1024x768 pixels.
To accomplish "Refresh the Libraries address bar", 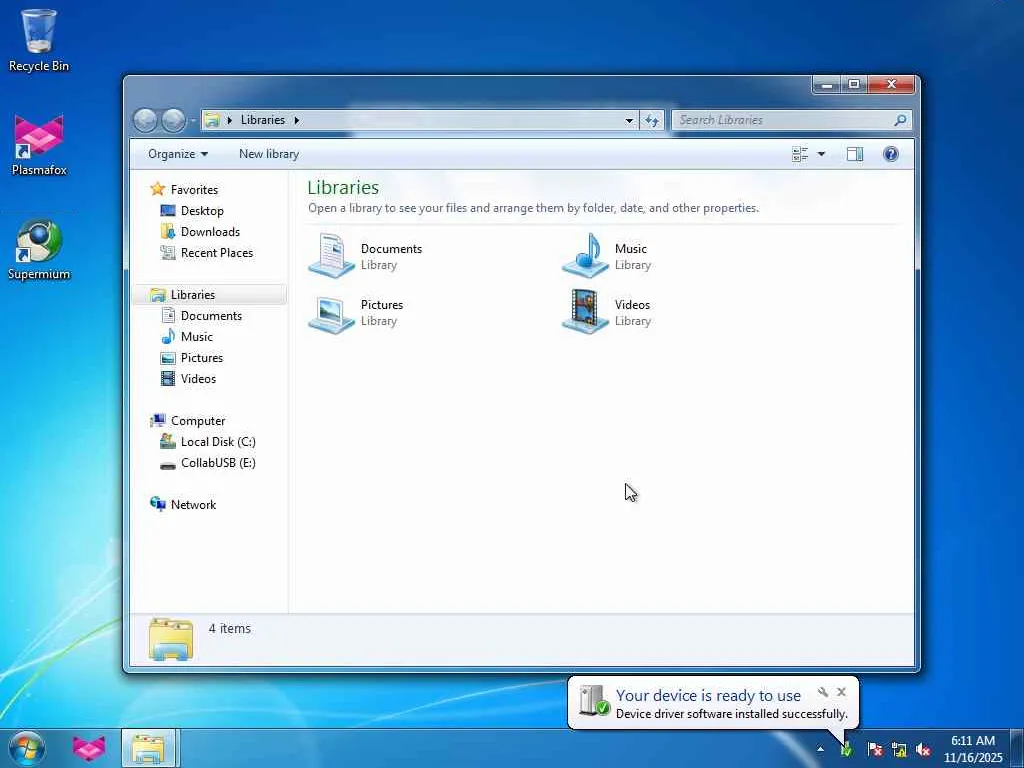I will (x=652, y=120).
